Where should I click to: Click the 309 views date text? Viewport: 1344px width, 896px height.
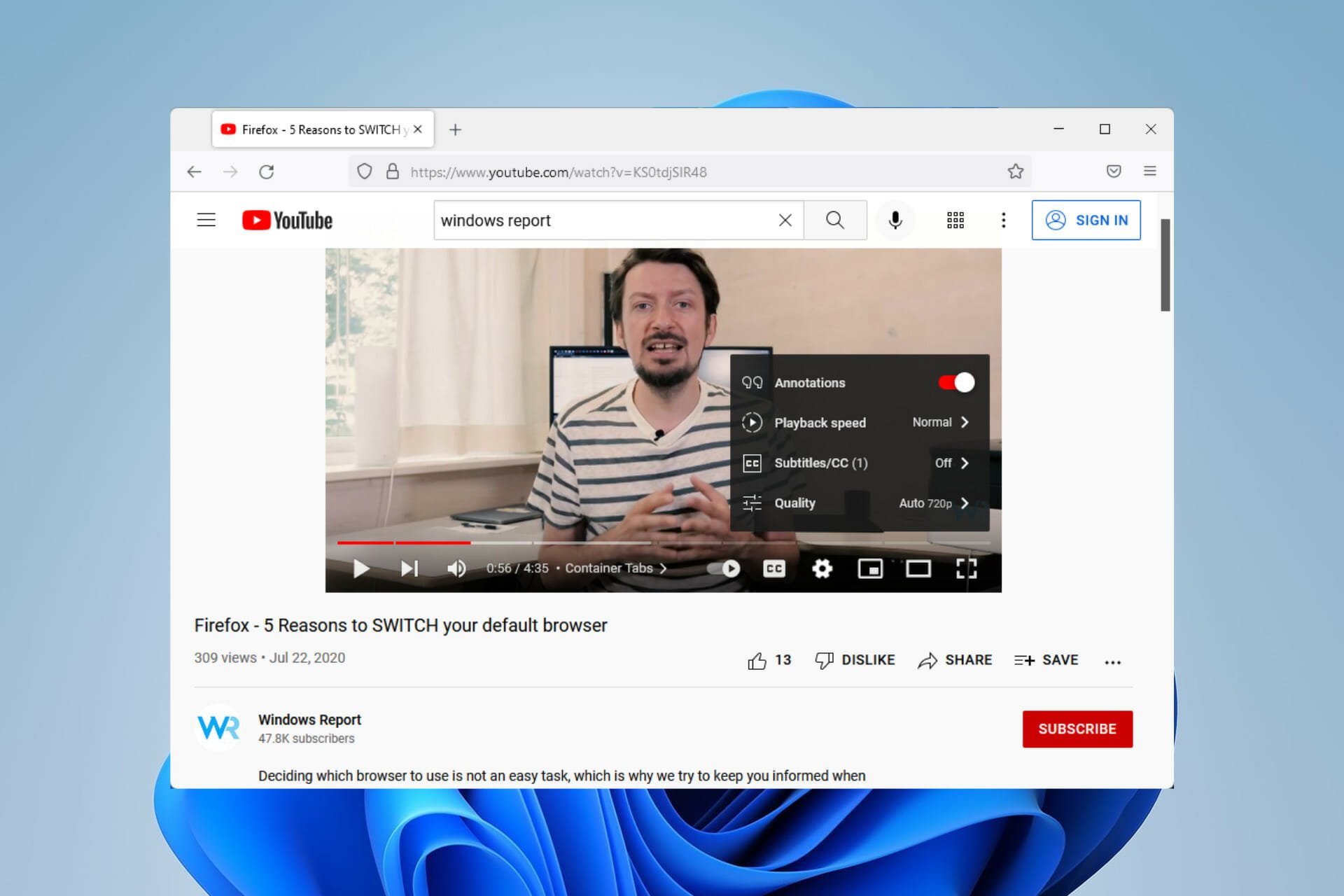click(269, 658)
